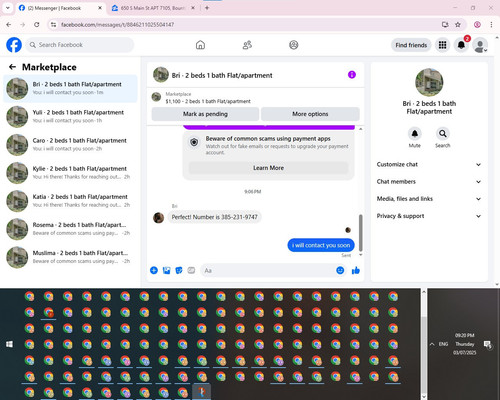The image size is (500, 400).
Task: Click the chat messages scrollbar thumb
Action: 360,233
